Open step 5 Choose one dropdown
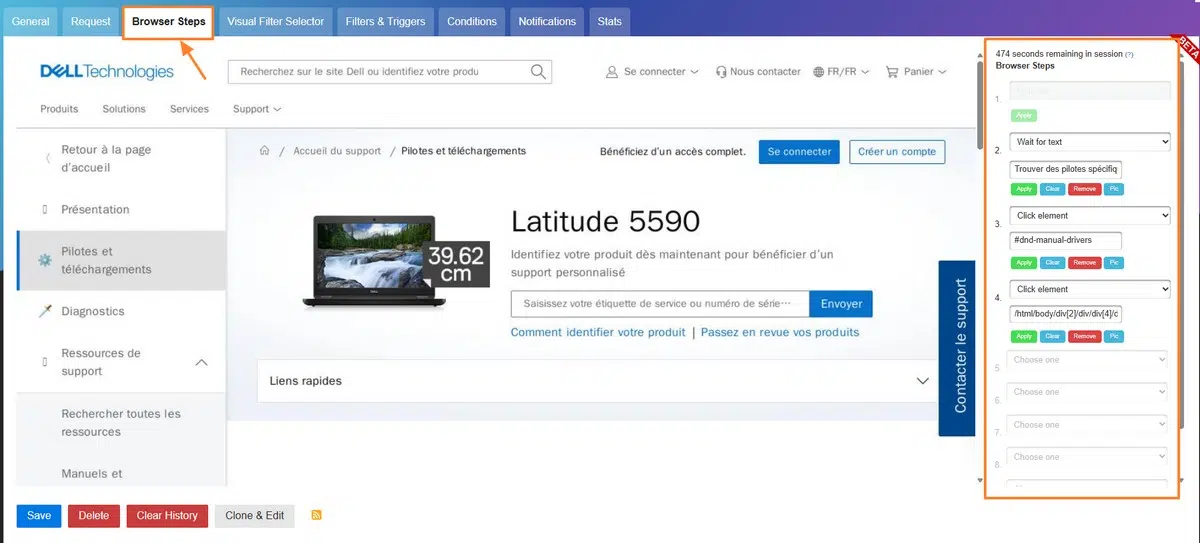This screenshot has height=543, width=1200. tap(1088, 360)
